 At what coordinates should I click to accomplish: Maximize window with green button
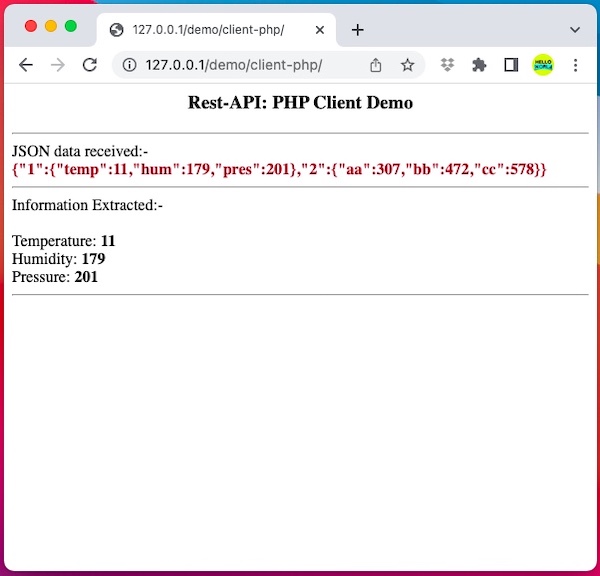pyautogui.click(x=71, y=26)
